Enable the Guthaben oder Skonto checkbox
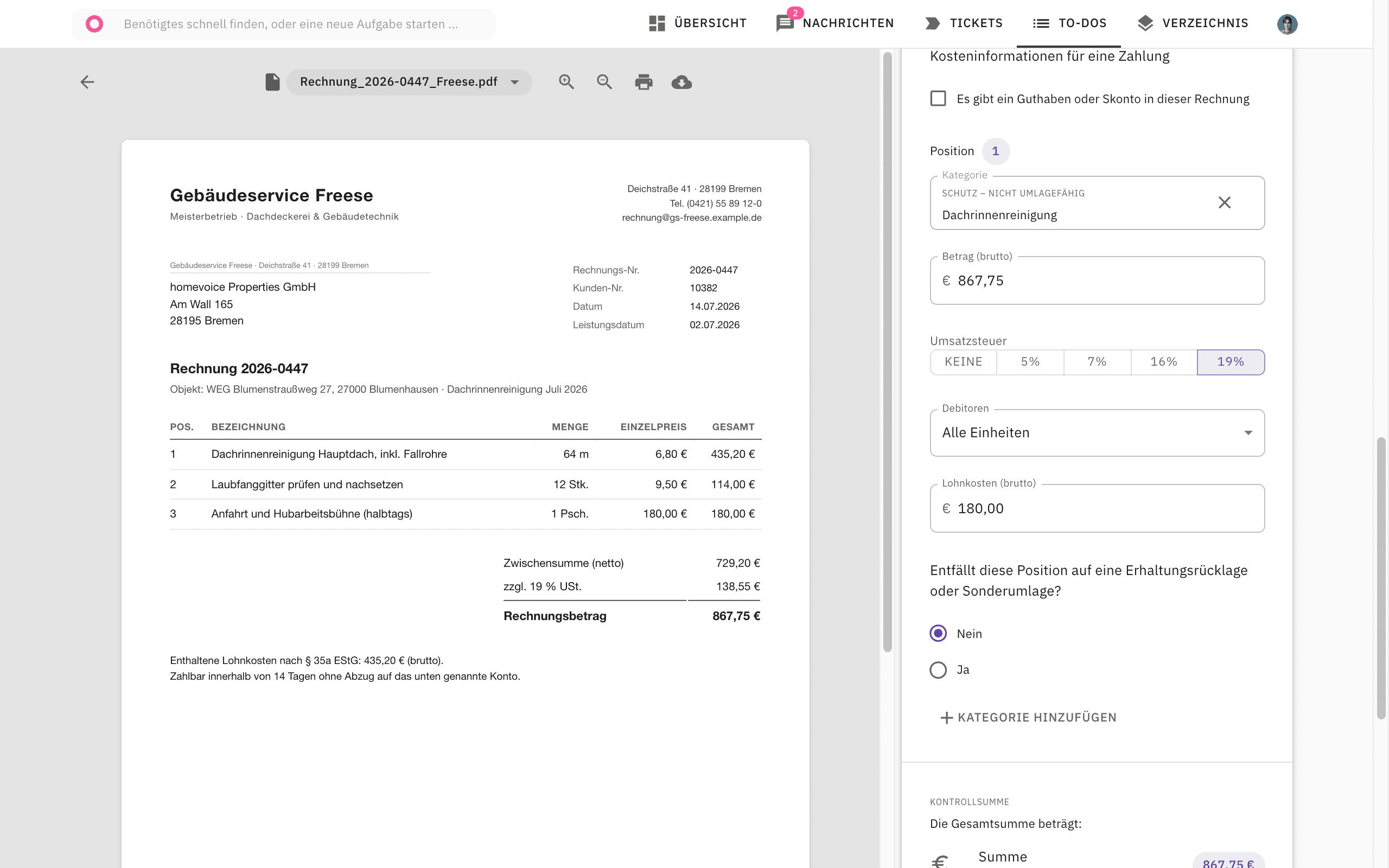 938,98
